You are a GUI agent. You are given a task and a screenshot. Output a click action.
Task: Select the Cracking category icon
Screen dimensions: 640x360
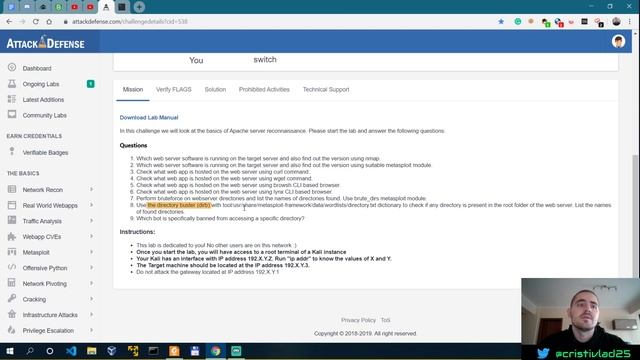click(12, 298)
